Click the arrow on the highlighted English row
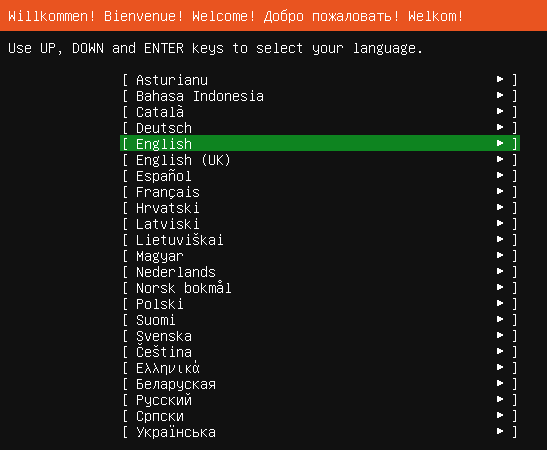Viewport: 547px width, 450px height. tap(500, 143)
